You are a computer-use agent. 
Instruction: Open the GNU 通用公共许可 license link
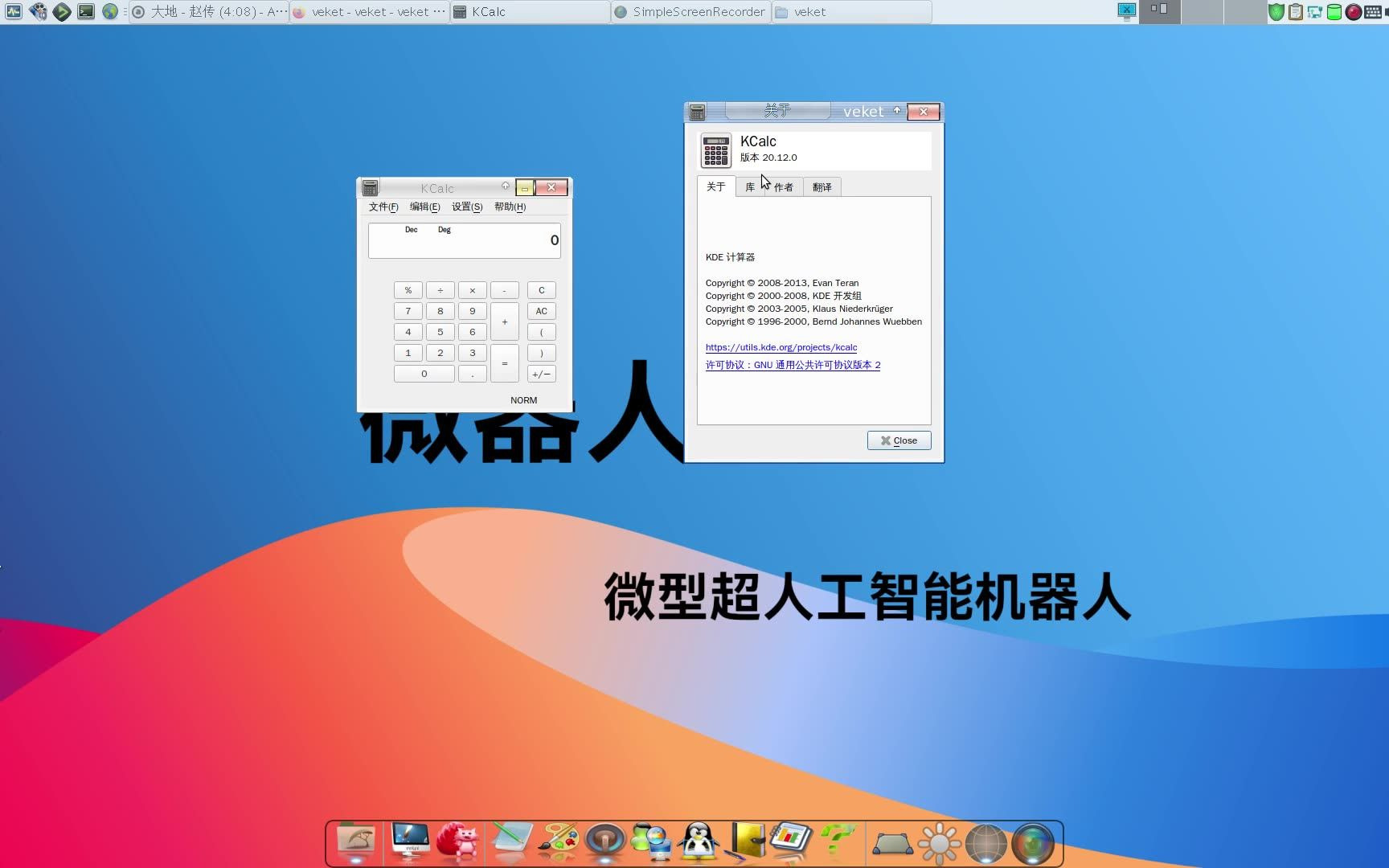pos(793,364)
